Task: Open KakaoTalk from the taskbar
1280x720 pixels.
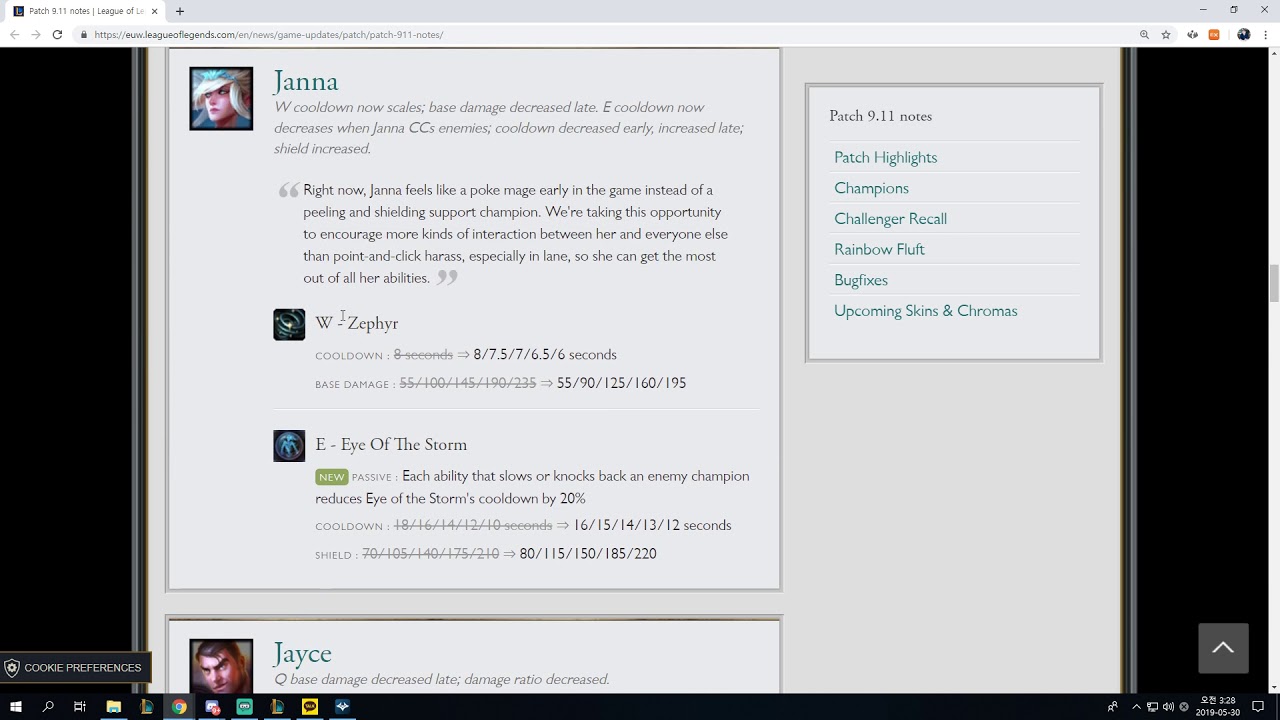Action: (310, 707)
